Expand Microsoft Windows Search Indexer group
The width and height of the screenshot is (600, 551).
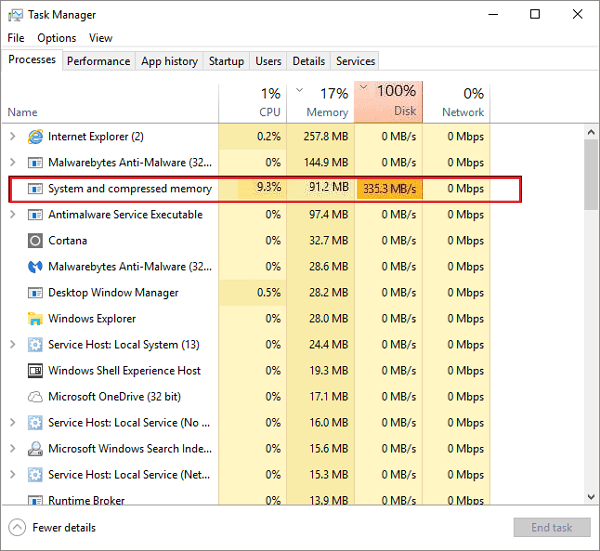click(13, 449)
